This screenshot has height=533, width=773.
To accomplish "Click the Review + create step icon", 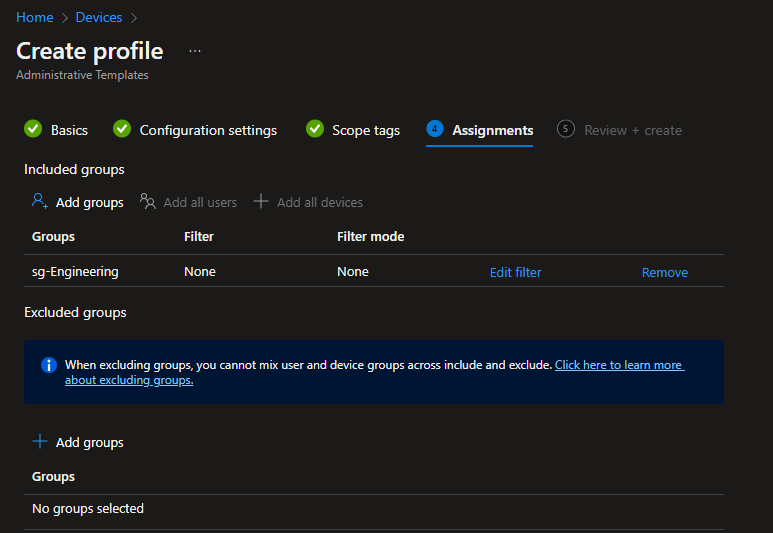I will point(566,129).
